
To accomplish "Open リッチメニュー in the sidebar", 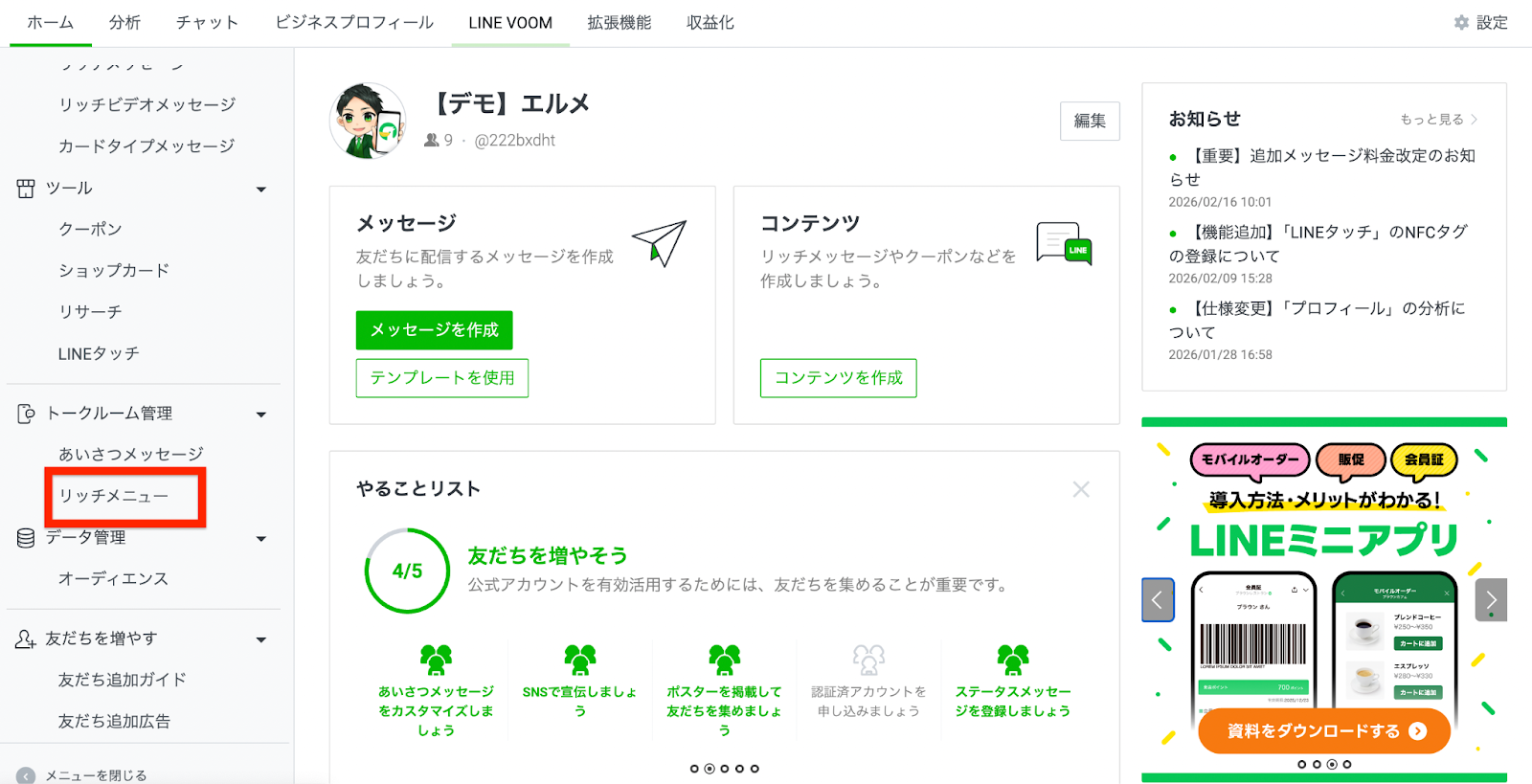I will point(114,496).
